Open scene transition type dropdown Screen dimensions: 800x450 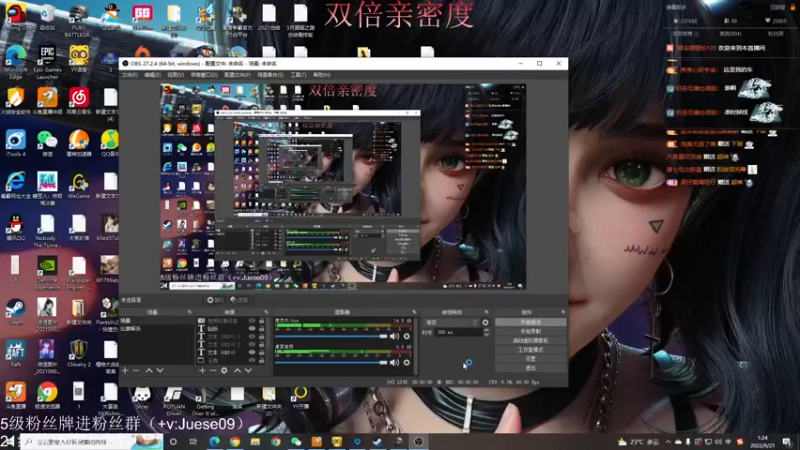click(451, 322)
